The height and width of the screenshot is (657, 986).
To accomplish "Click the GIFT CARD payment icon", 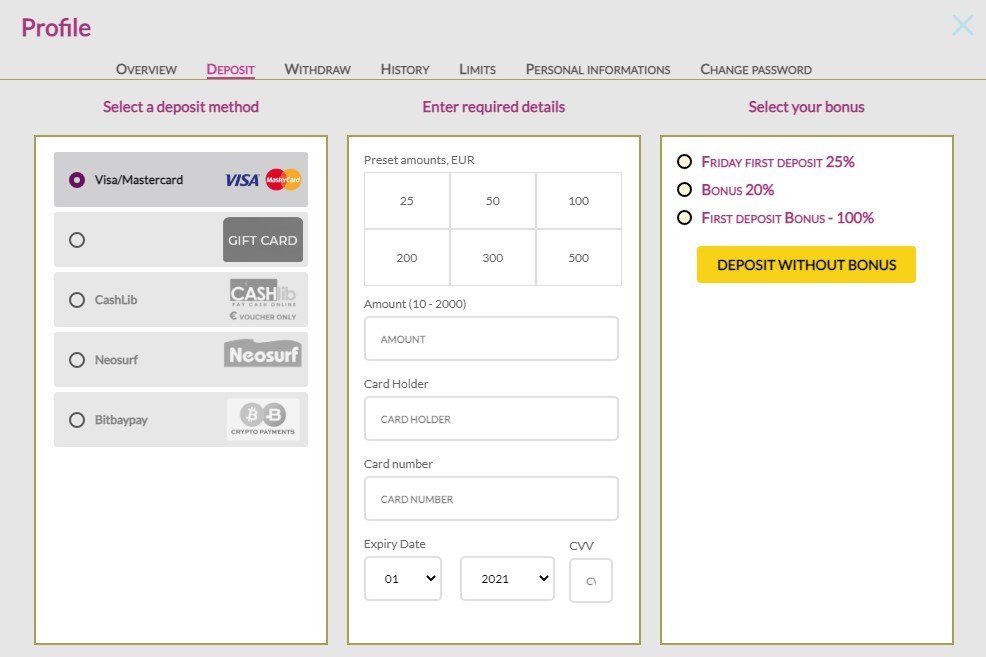I will (x=262, y=239).
